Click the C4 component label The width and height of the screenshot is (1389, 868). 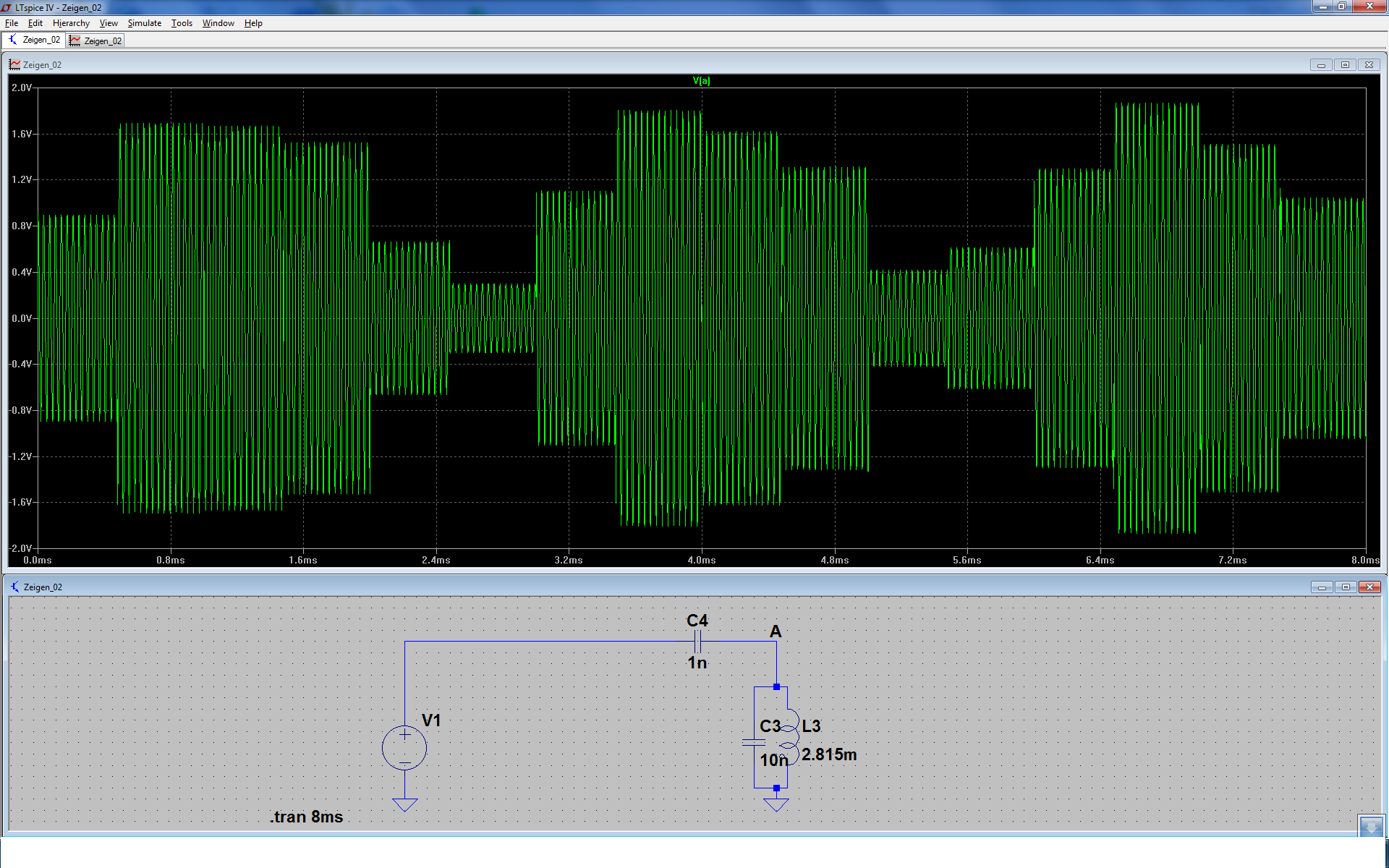click(x=697, y=621)
